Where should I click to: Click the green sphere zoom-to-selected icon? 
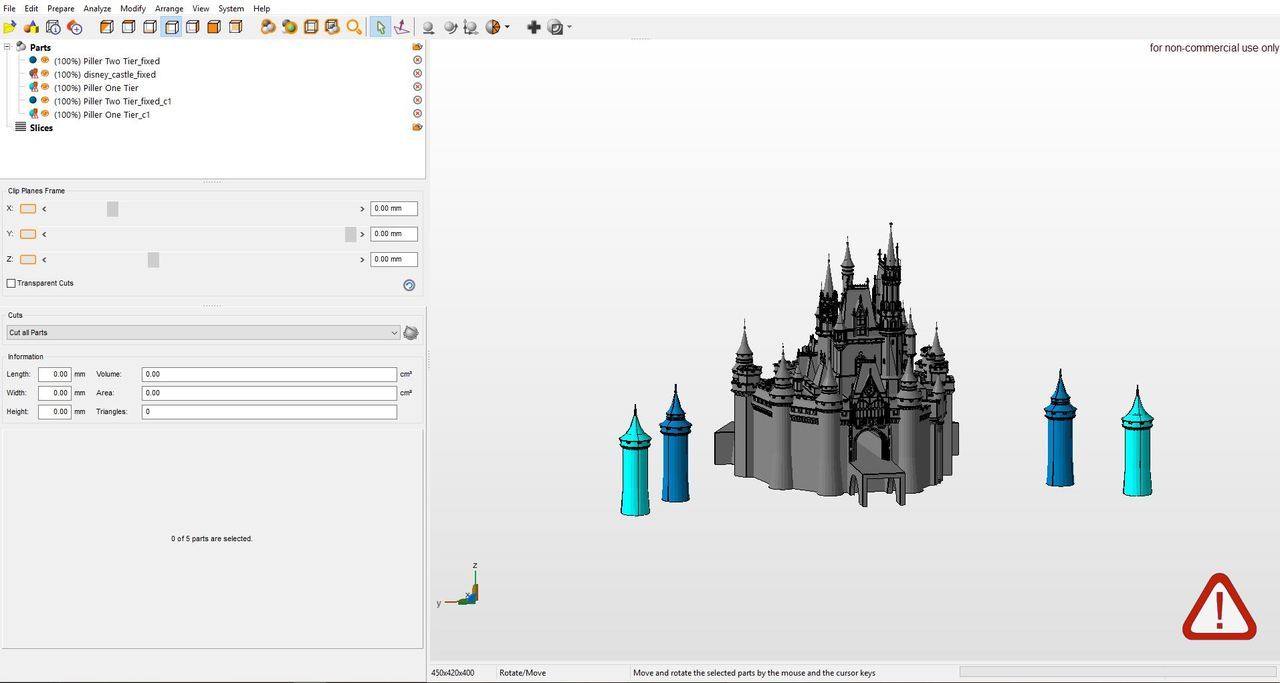tap(289, 27)
